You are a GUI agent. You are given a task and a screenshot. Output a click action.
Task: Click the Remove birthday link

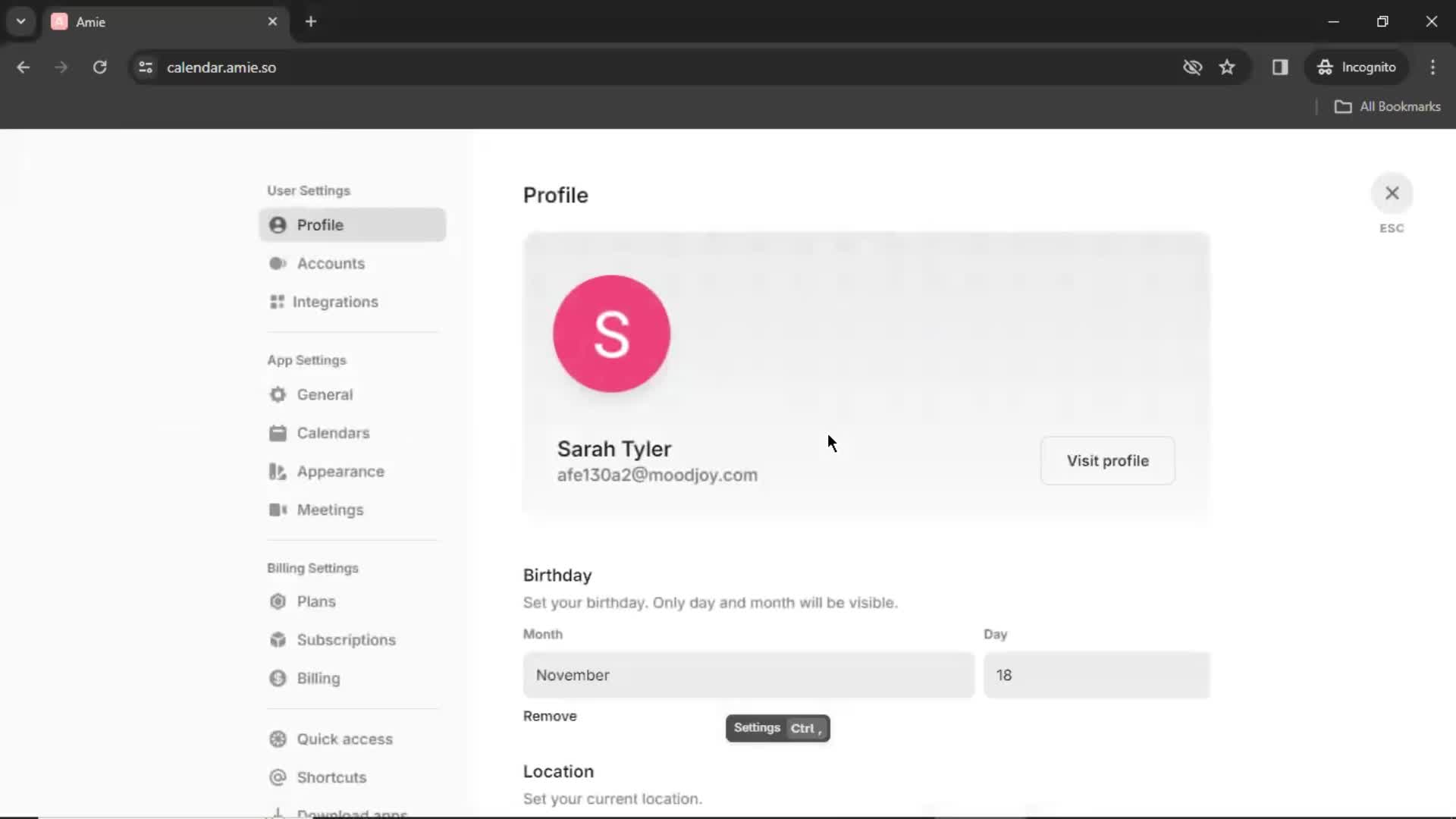pyautogui.click(x=549, y=716)
